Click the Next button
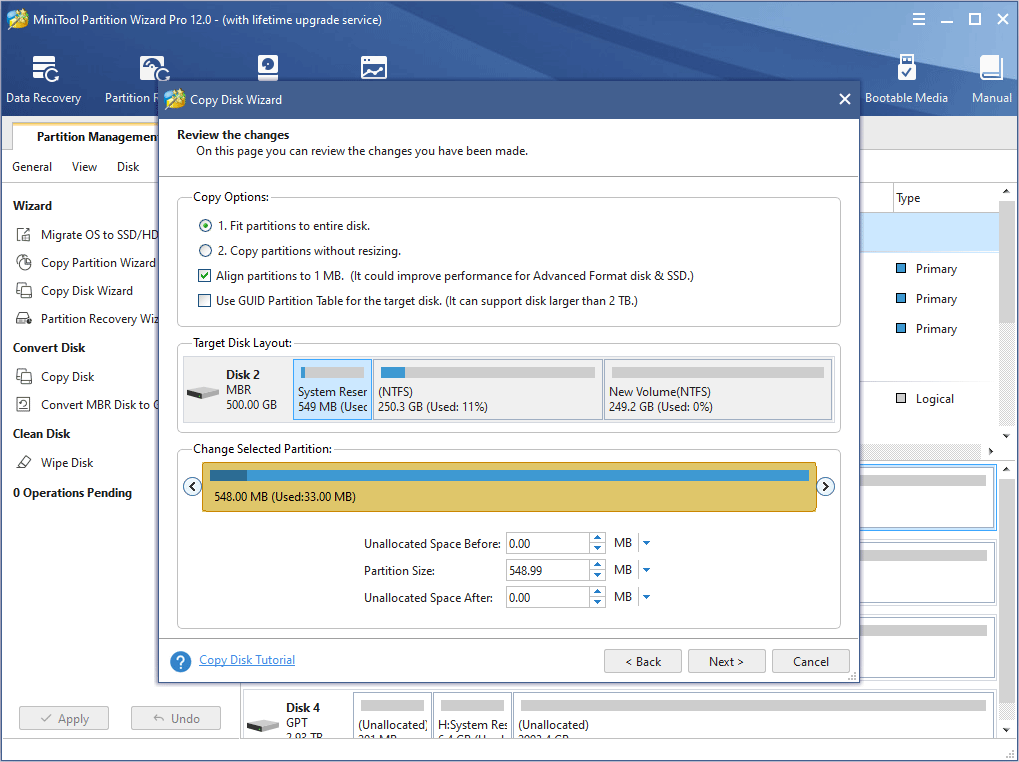Screen dimensions: 1019x762 [x=727, y=661]
